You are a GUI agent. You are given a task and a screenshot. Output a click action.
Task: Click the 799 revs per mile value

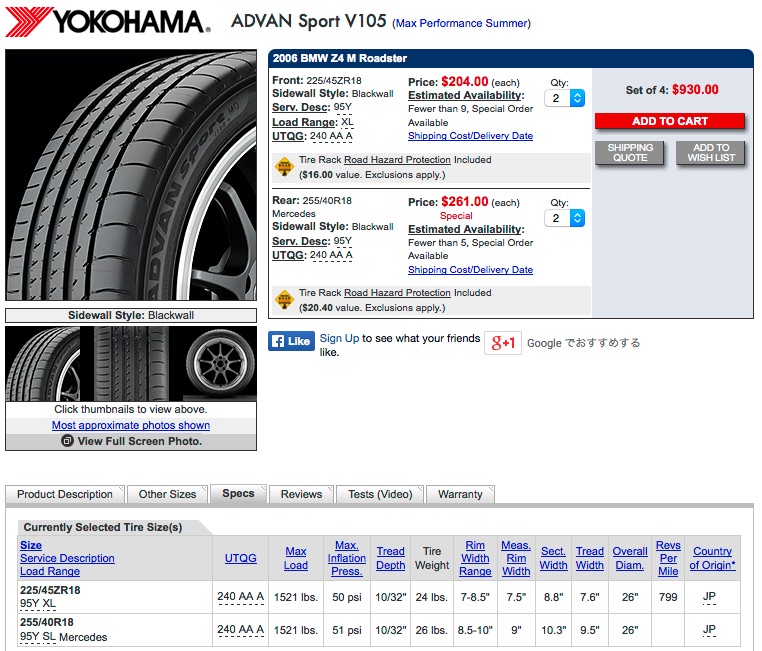click(668, 597)
